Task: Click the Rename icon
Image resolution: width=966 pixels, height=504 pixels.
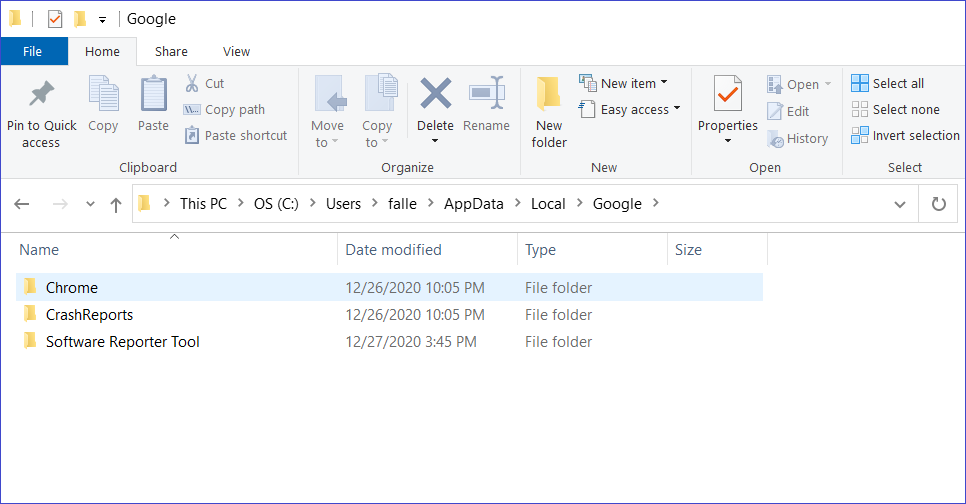Action: pos(487,93)
